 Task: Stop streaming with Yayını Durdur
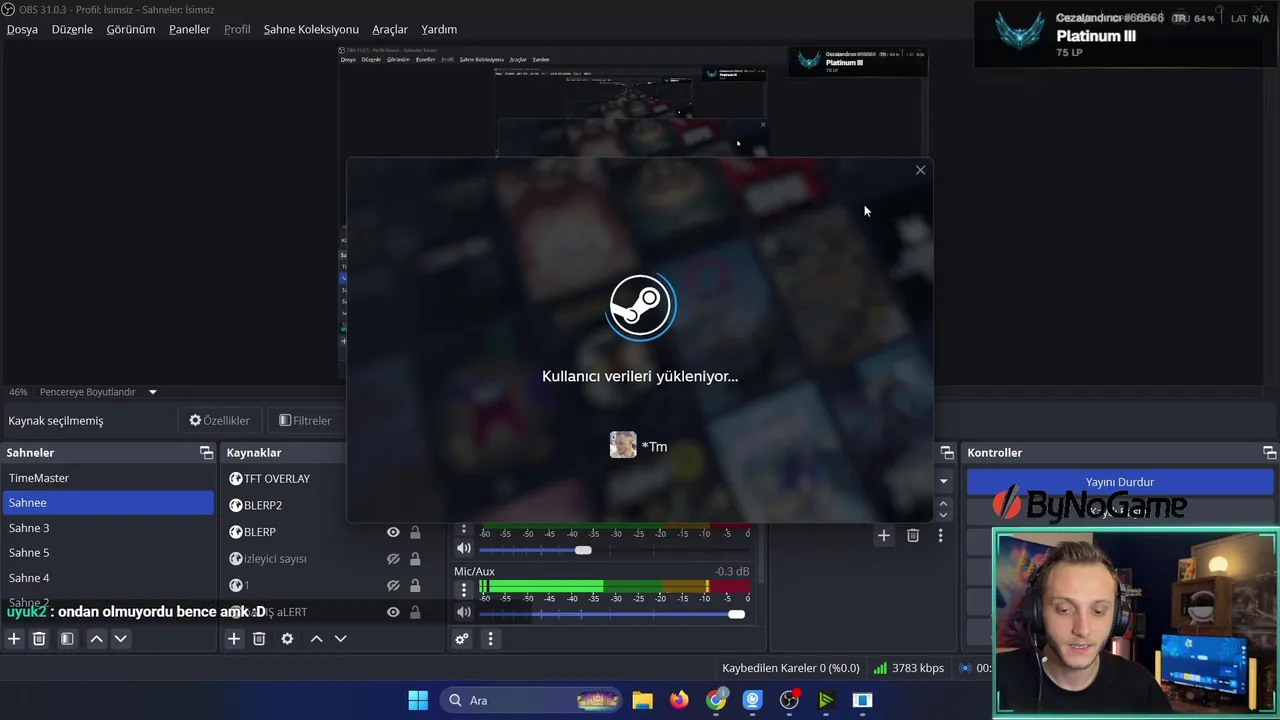pyautogui.click(x=1120, y=482)
